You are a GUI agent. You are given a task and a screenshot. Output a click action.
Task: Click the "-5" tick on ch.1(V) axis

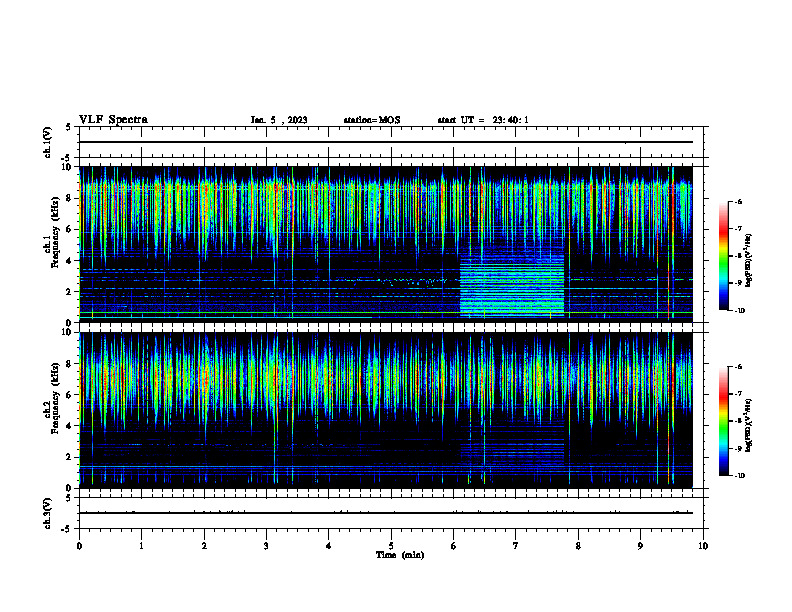click(67, 158)
